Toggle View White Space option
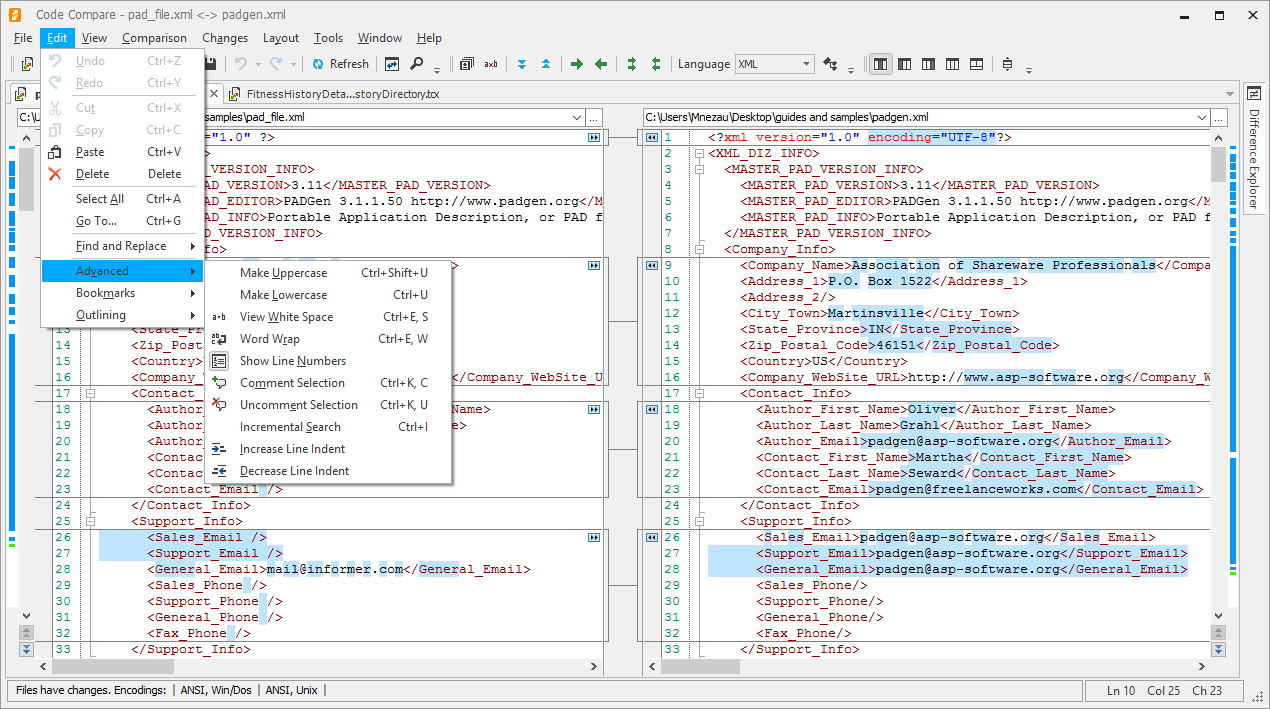The width and height of the screenshot is (1270, 709). coord(328,317)
